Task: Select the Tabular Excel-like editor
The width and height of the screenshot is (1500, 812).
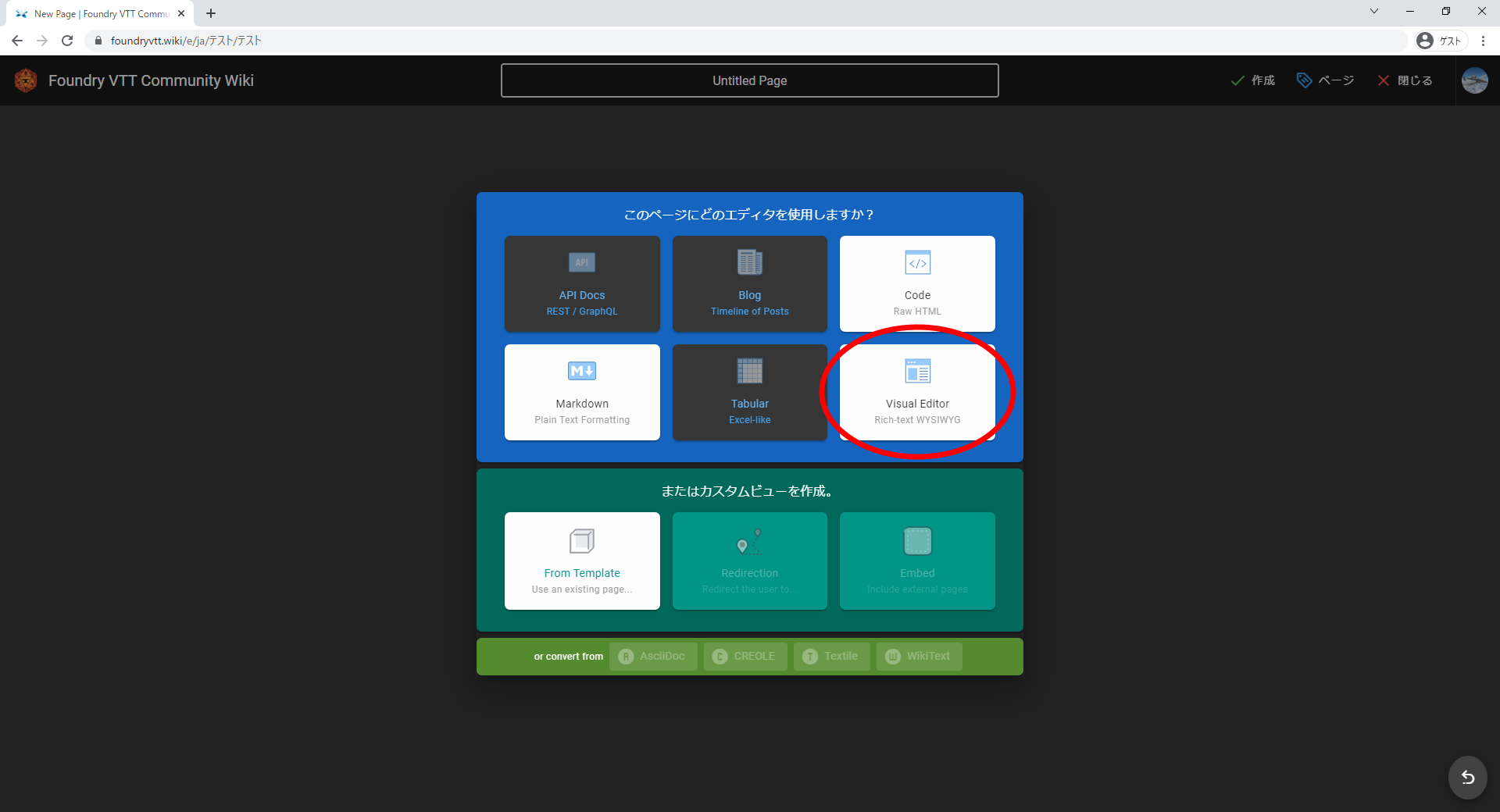Action: pos(750,393)
